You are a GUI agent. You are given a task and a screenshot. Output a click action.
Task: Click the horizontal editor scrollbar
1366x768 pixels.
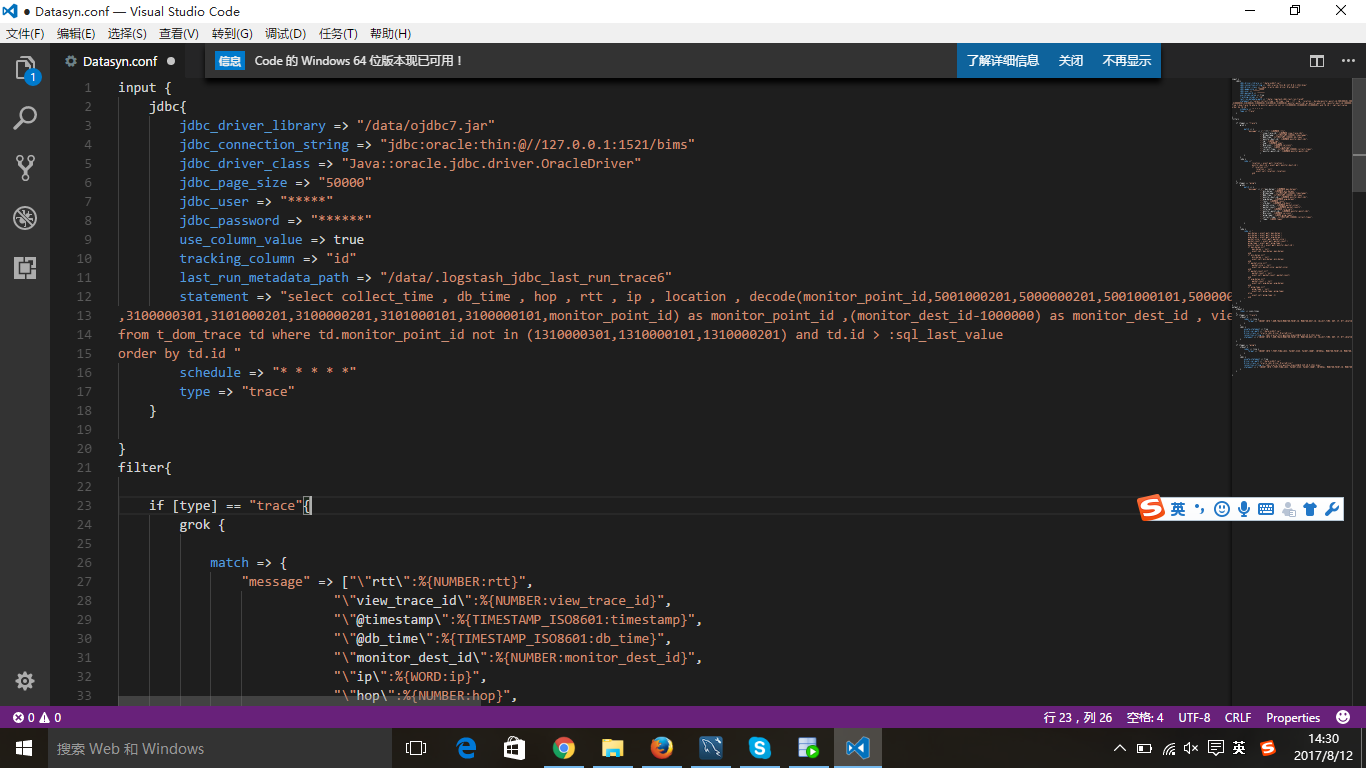pyautogui.click(x=299, y=701)
